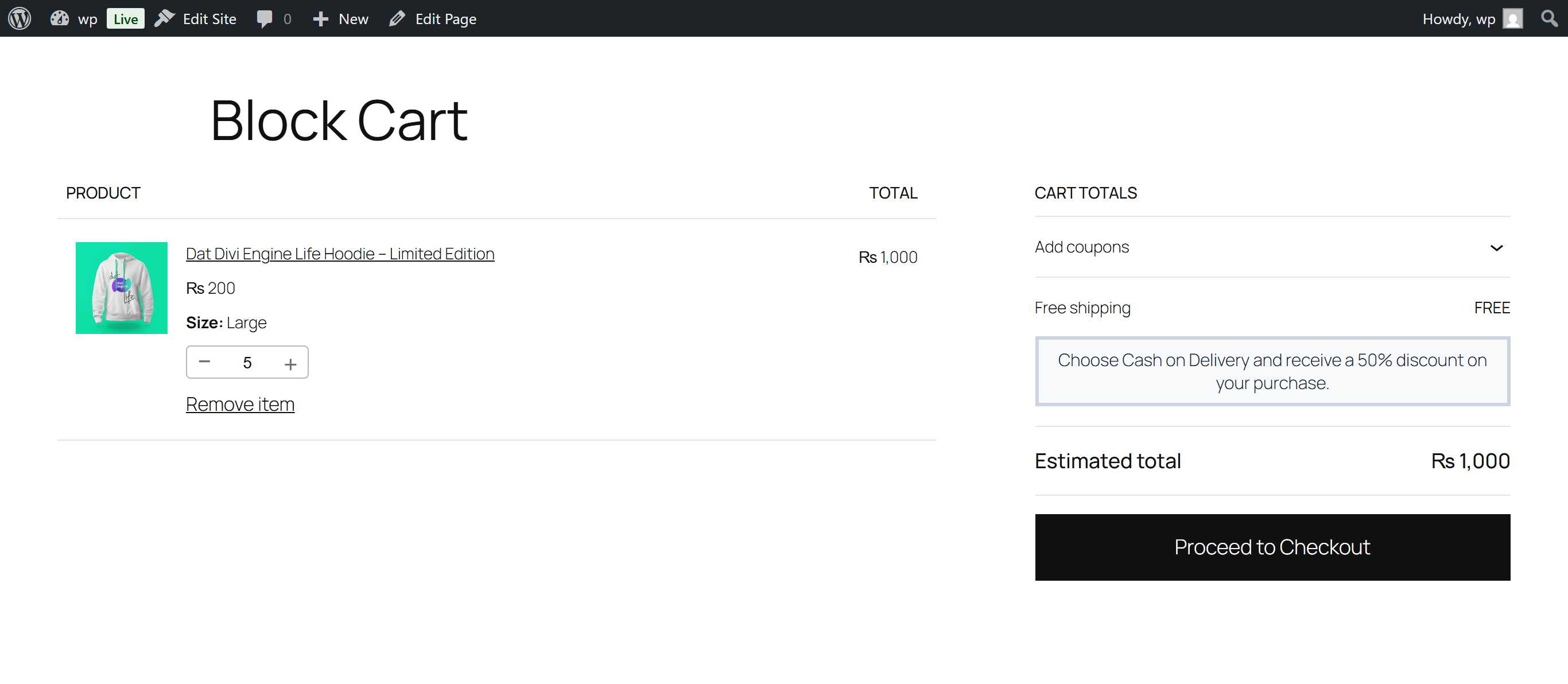
Task: Open the WordPress logo menu
Action: click(x=19, y=18)
